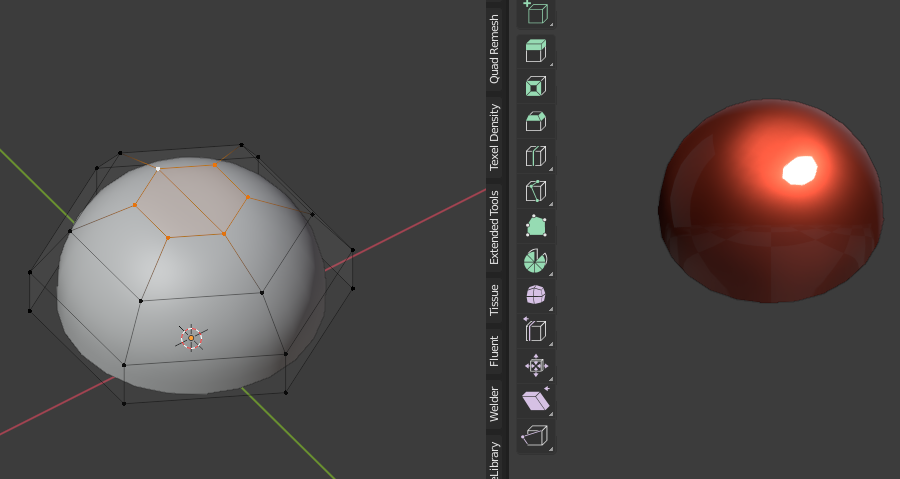Switch to the Extended Tools tab
900x479 pixels.
(494, 228)
